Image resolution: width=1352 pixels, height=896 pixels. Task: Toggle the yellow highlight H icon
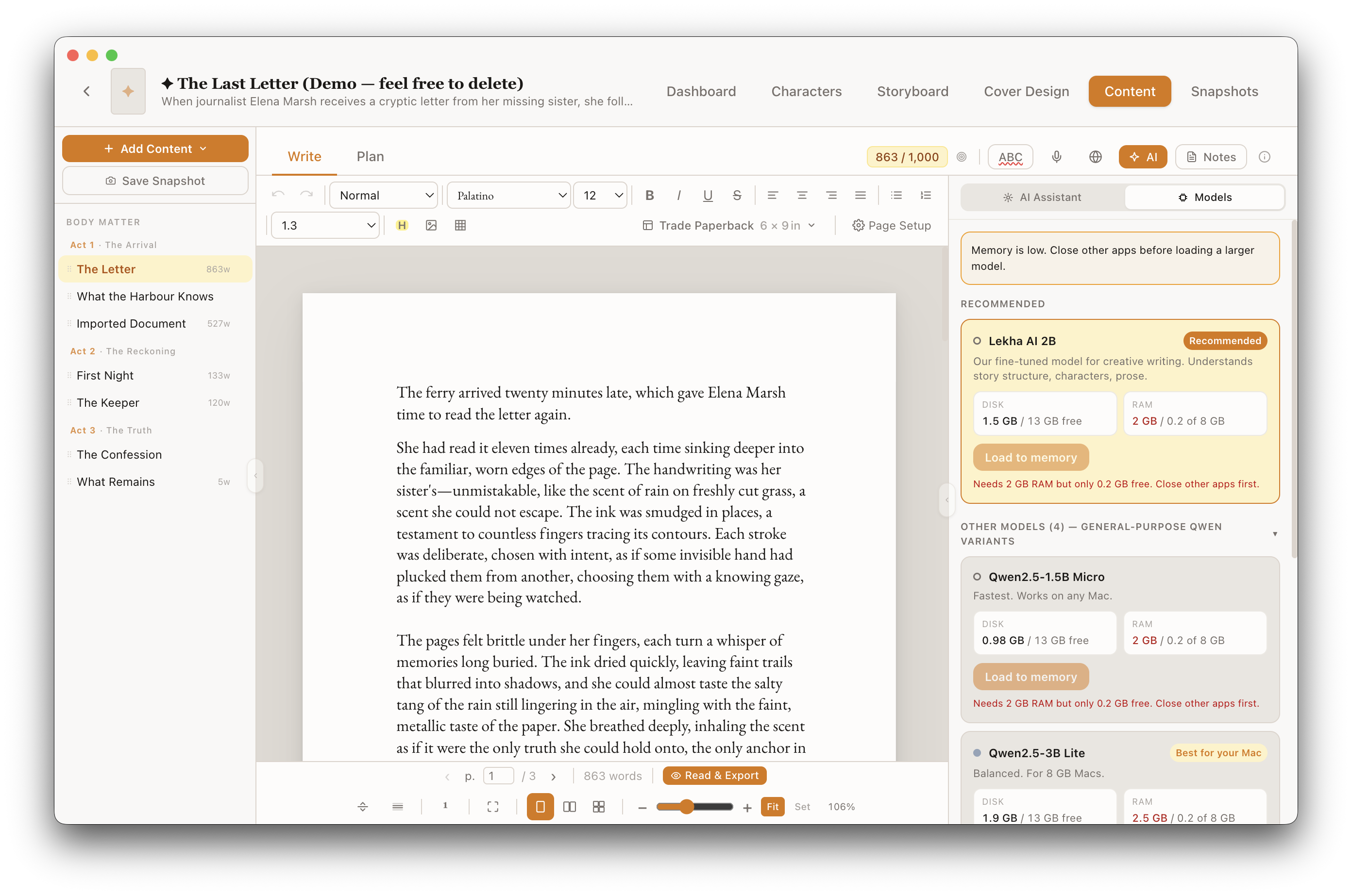pyautogui.click(x=402, y=225)
